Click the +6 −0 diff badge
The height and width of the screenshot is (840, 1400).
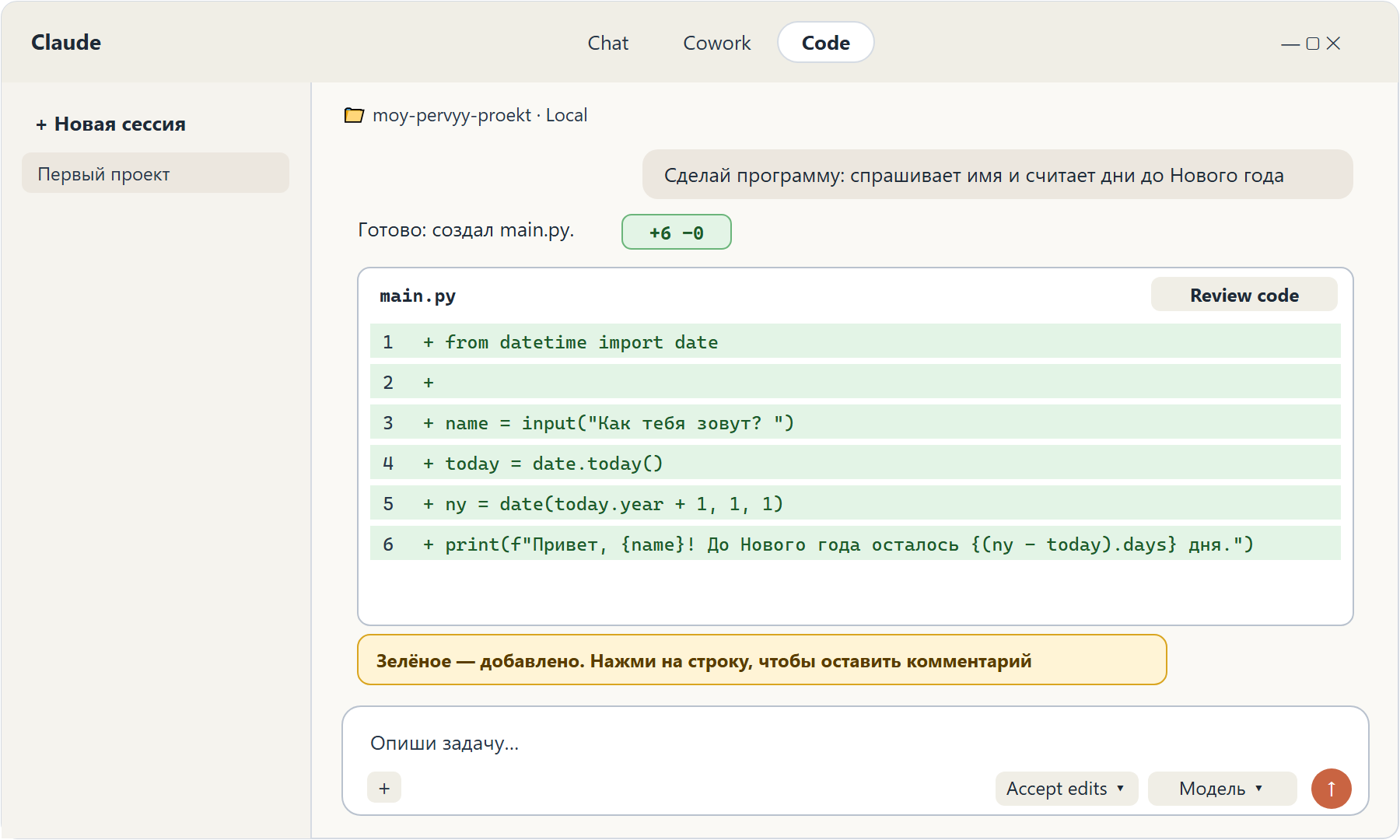click(x=676, y=233)
